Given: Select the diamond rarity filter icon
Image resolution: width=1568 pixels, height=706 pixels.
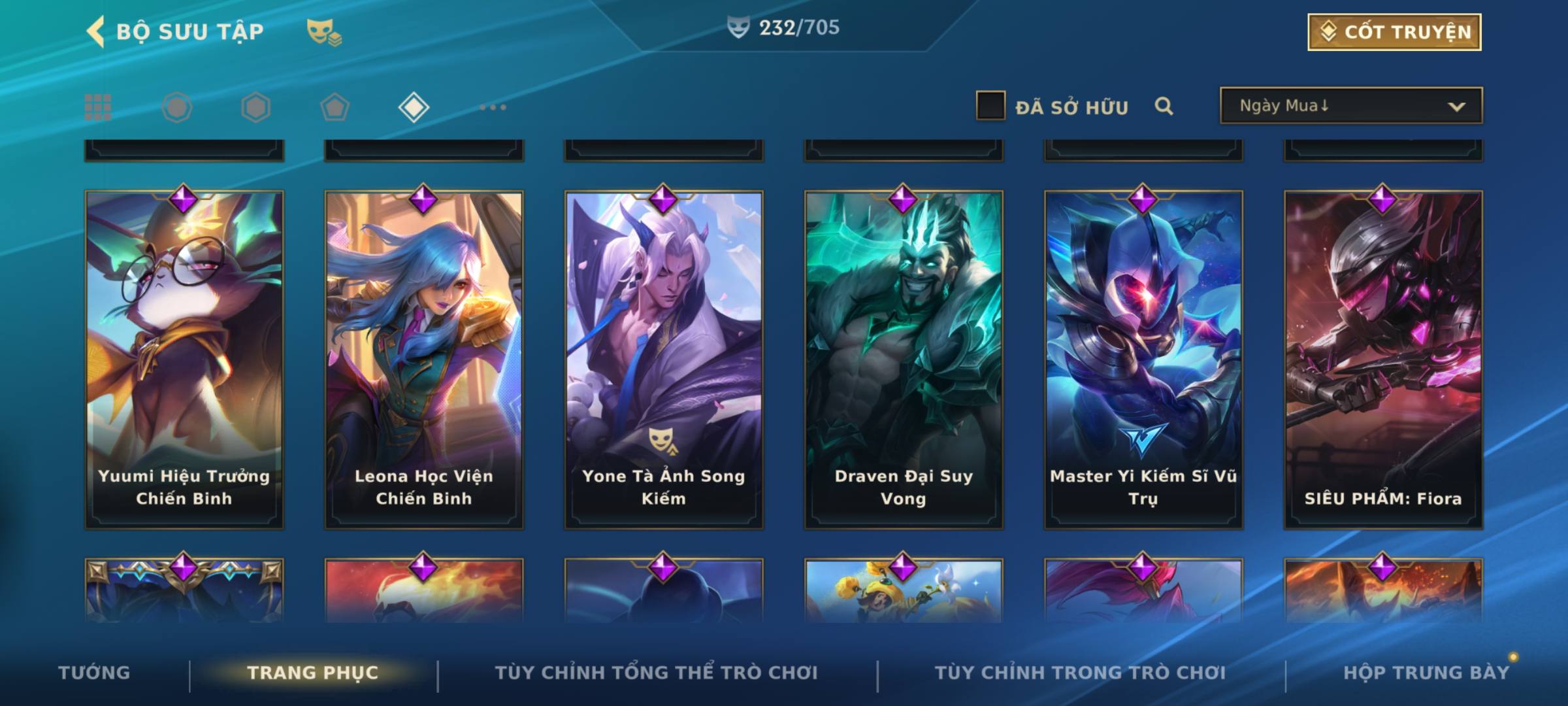Looking at the screenshot, I should tap(414, 107).
